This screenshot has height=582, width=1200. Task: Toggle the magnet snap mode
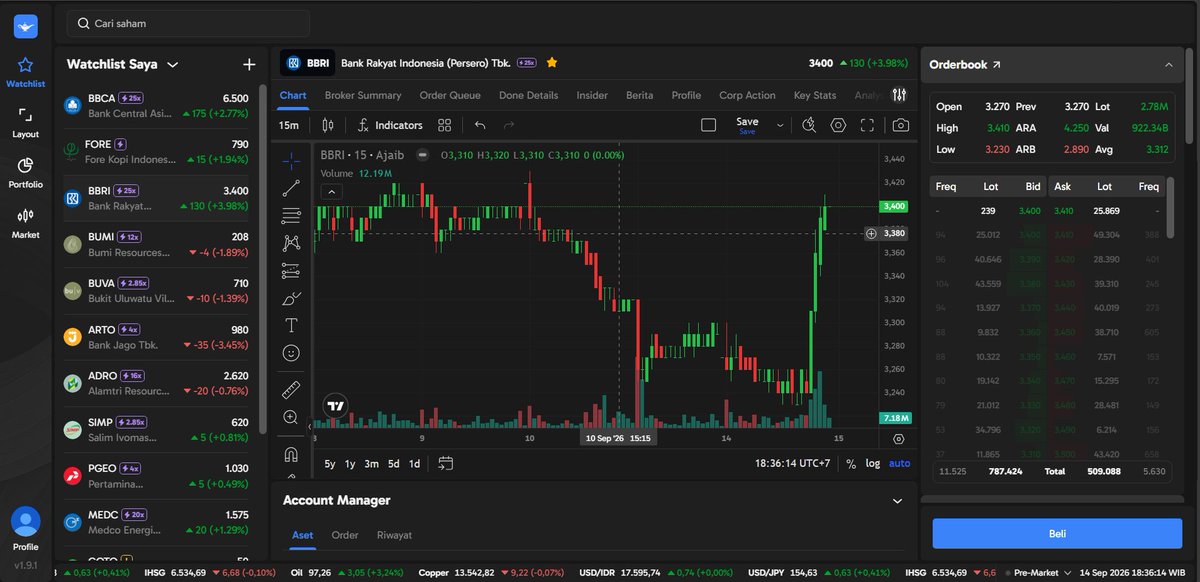click(x=291, y=454)
